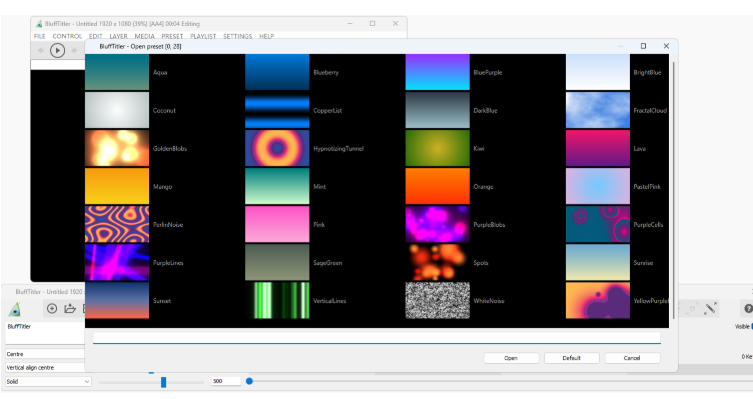Viewport: 753px width, 399px height.
Task: Select the FractalCloud preset thumbnail
Action: tap(598, 110)
